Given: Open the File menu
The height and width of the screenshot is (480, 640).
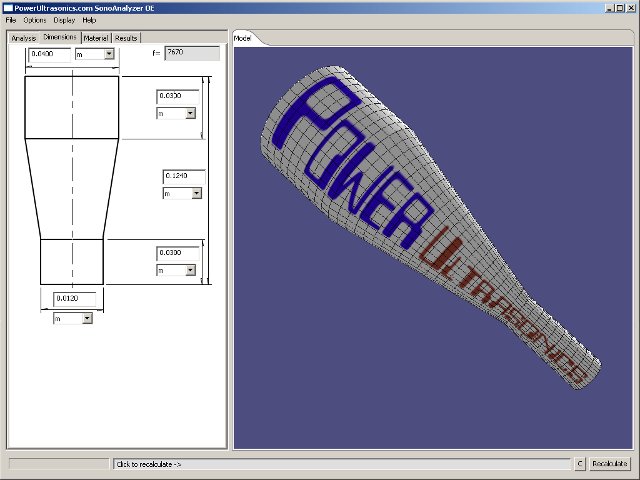Looking at the screenshot, I should tap(11, 20).
